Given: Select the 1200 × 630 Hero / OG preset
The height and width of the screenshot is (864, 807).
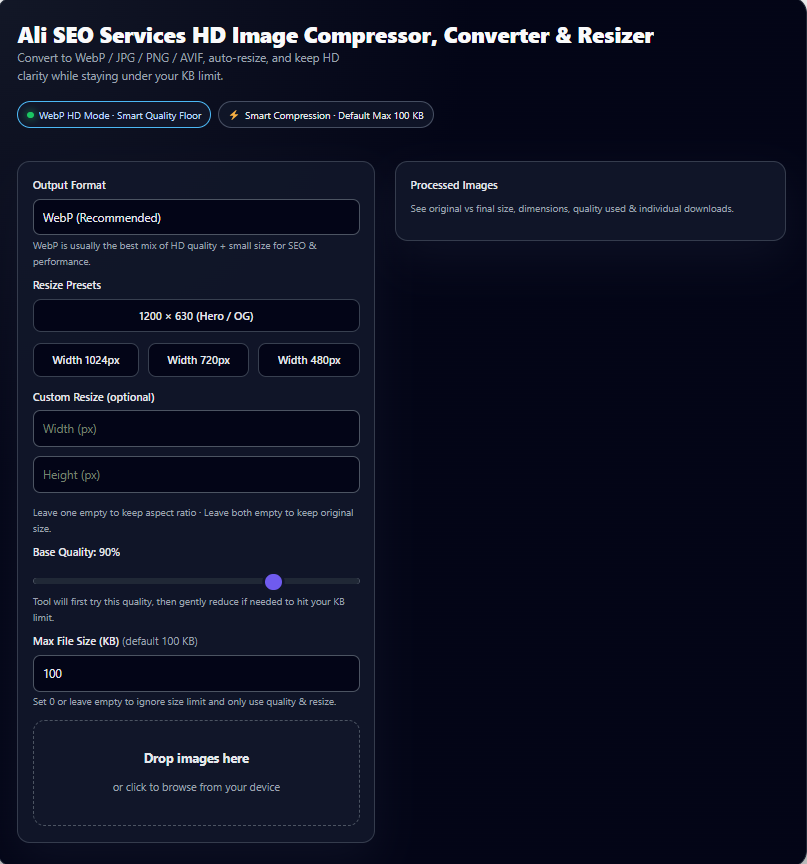Looking at the screenshot, I should click(x=196, y=315).
